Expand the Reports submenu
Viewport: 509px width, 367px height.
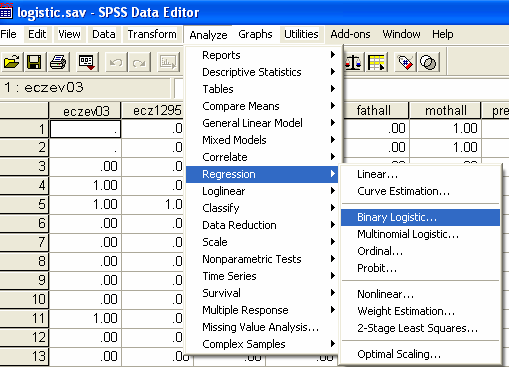[262, 55]
